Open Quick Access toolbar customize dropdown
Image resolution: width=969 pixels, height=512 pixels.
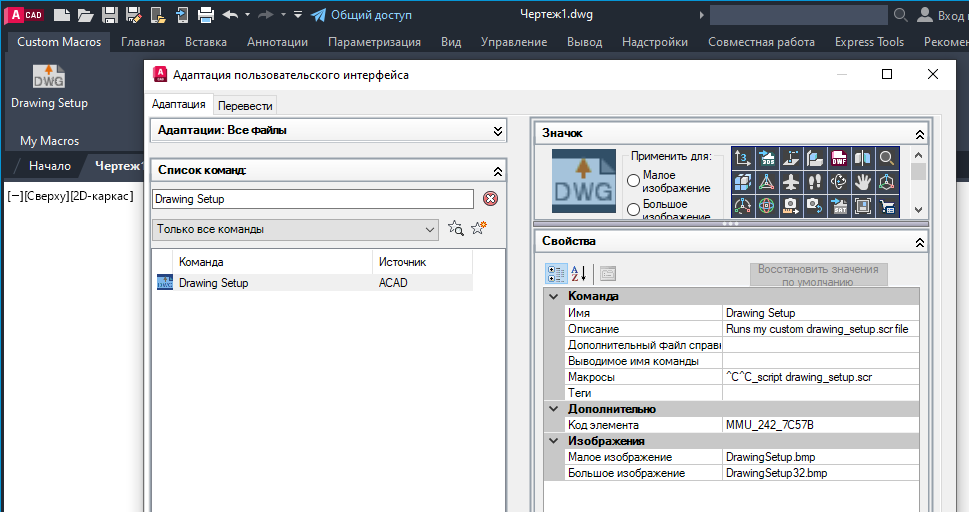pos(298,15)
